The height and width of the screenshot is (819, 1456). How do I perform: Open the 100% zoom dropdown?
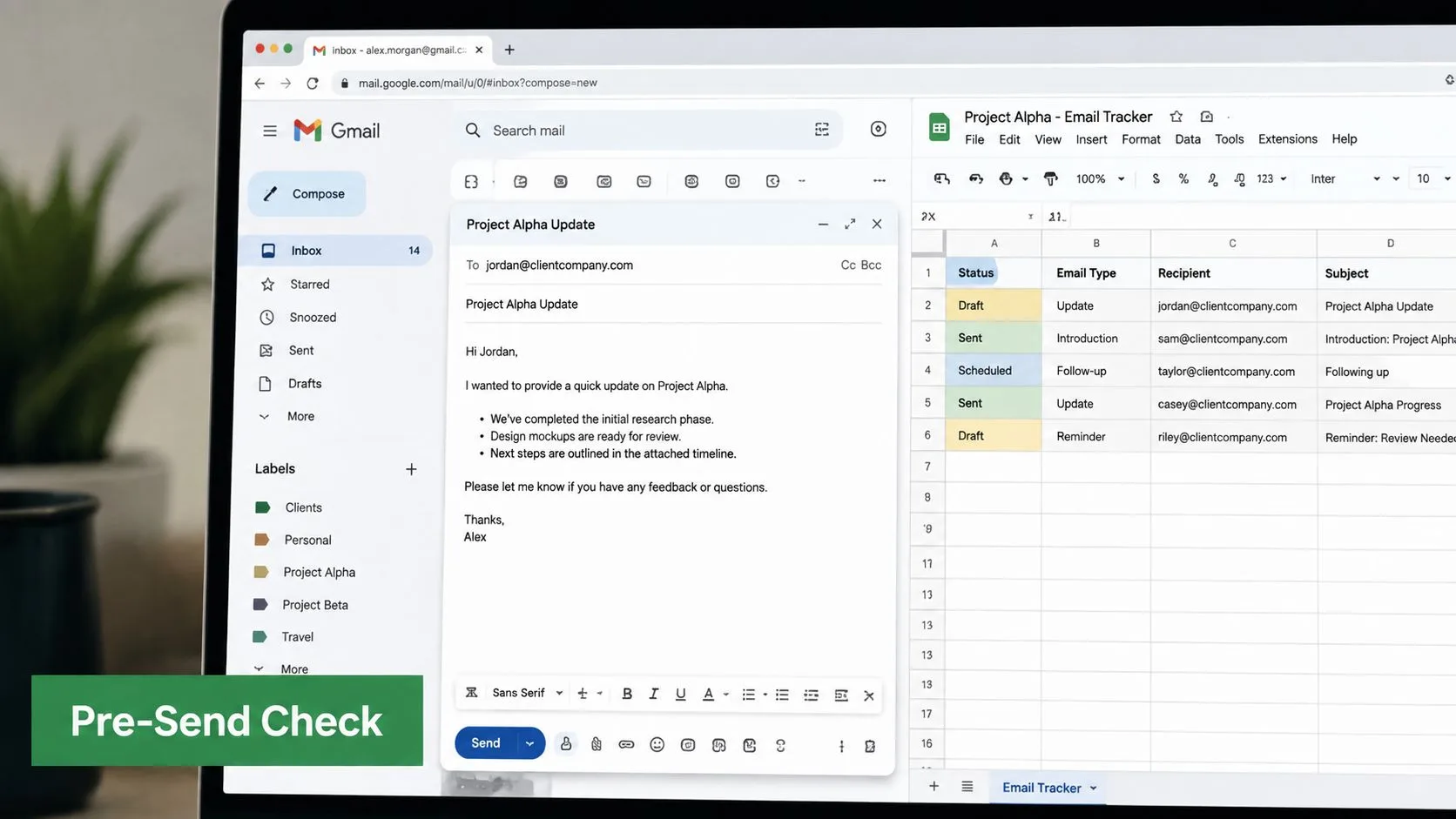[1100, 179]
